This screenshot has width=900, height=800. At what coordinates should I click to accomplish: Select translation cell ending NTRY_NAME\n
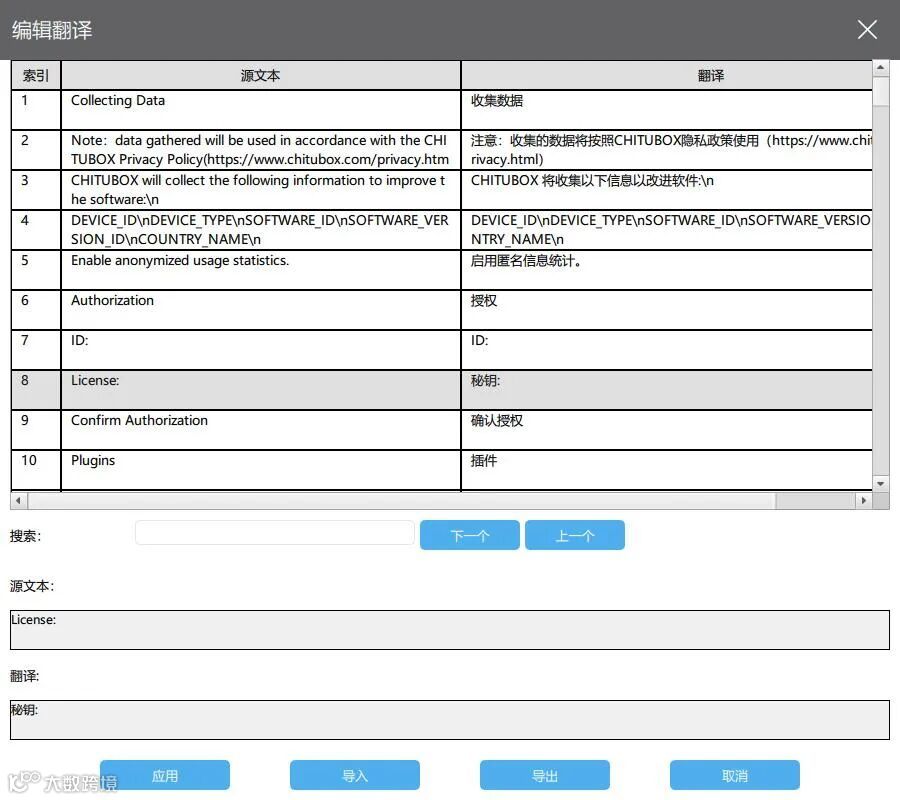[667, 230]
